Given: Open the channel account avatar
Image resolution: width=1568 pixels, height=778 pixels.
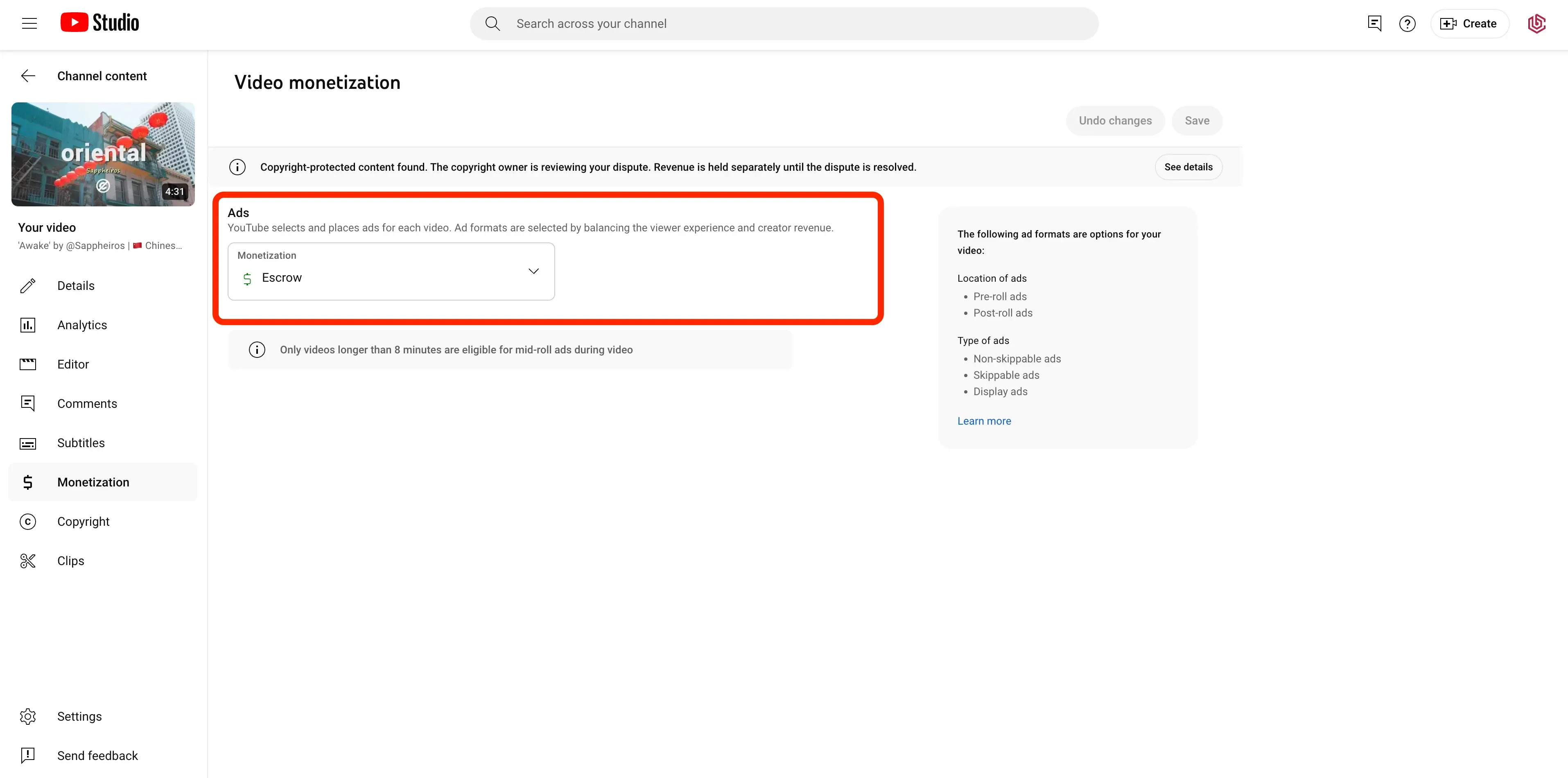Looking at the screenshot, I should coord(1536,24).
